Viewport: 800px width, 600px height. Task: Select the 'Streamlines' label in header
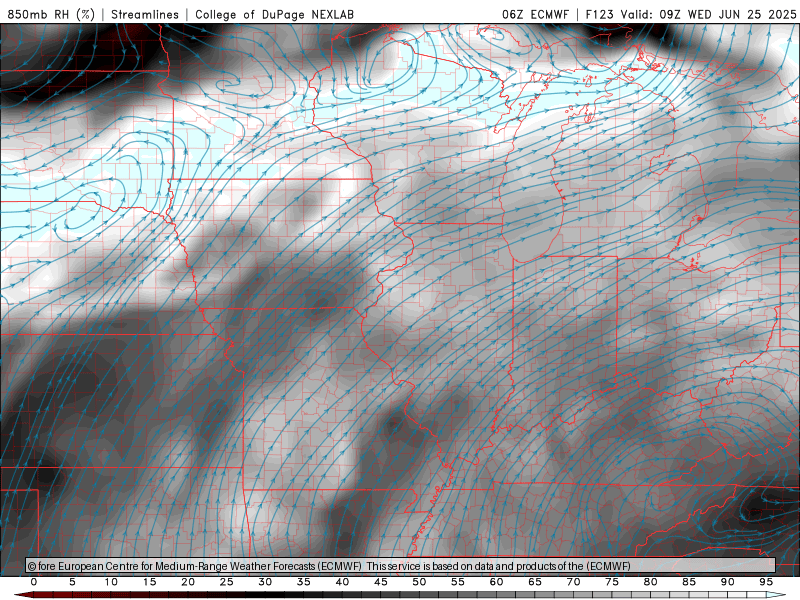pyautogui.click(x=145, y=14)
